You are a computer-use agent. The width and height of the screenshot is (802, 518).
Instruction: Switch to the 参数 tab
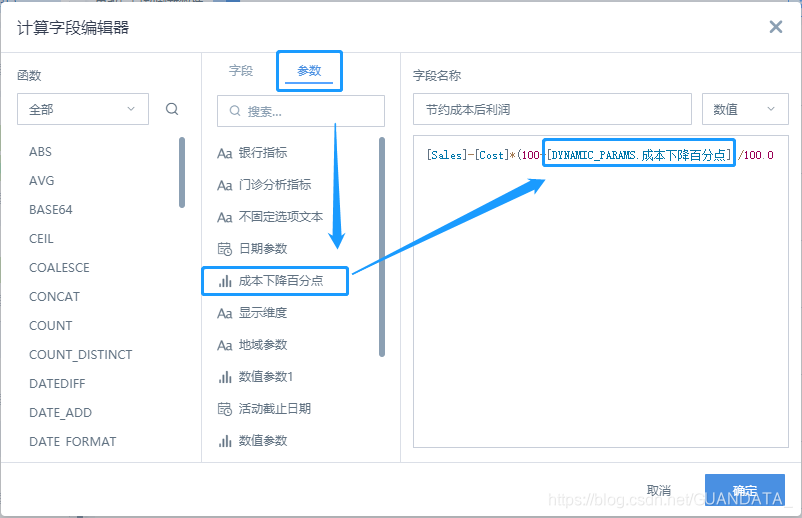pyautogui.click(x=309, y=71)
